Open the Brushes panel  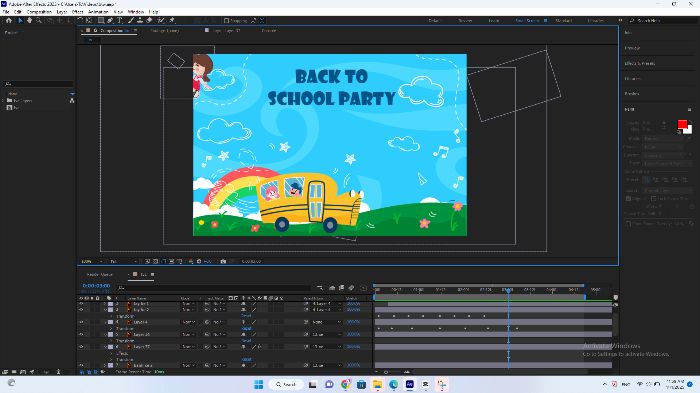(x=632, y=94)
